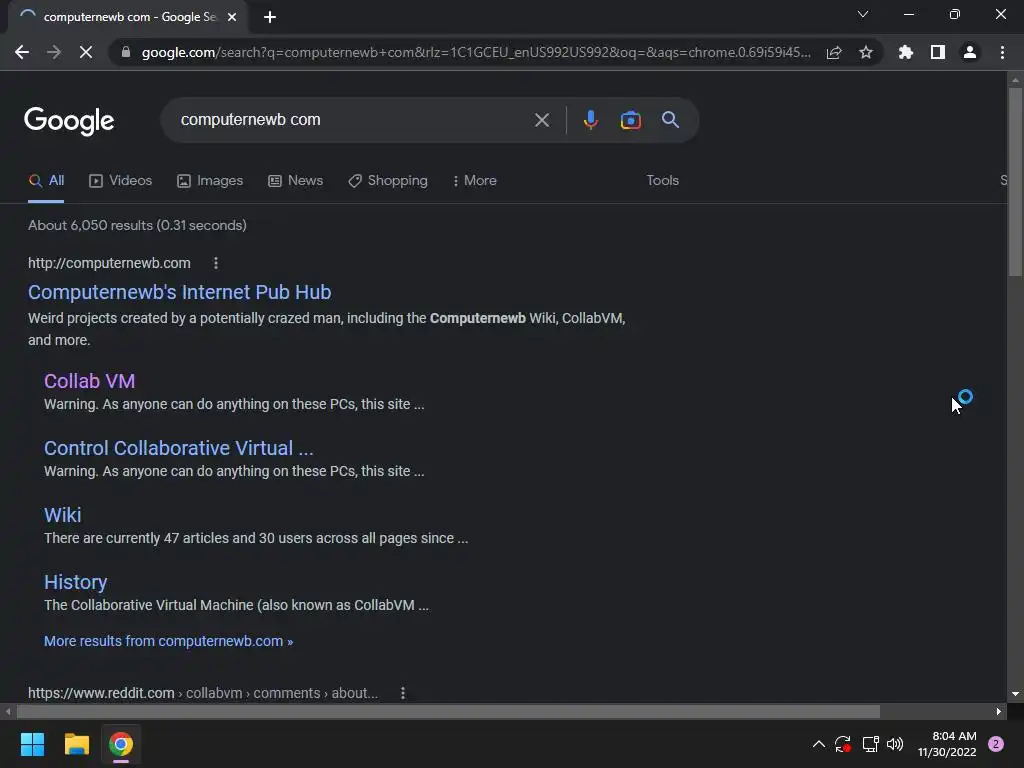Switch to the Videos tab

[120, 181]
